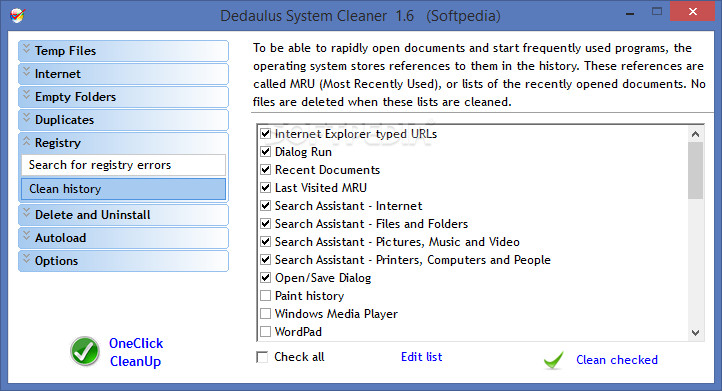The image size is (722, 391).
Task: Toggle Search Assistant - Printers, Computers and People
Action: [x=265, y=260]
